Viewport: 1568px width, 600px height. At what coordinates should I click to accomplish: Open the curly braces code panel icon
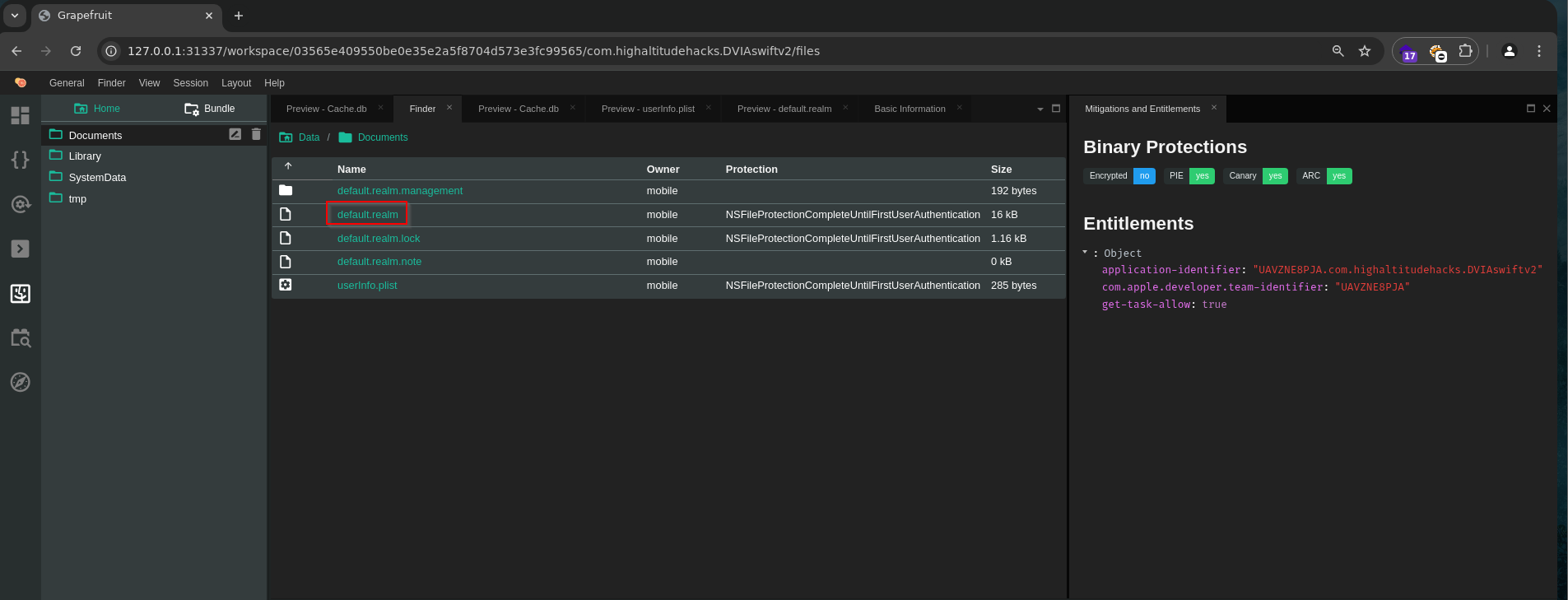tap(21, 160)
